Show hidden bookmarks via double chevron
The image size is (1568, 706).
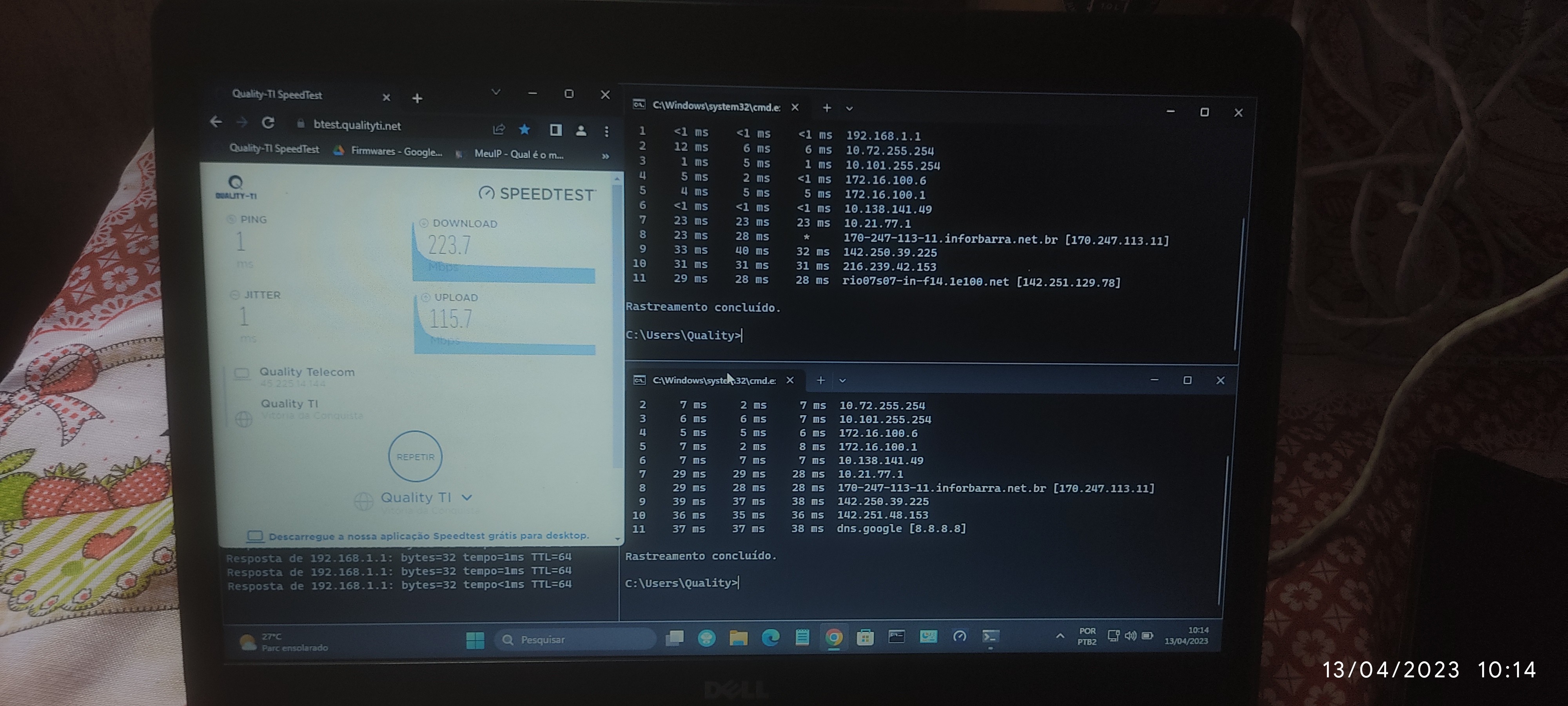click(605, 156)
